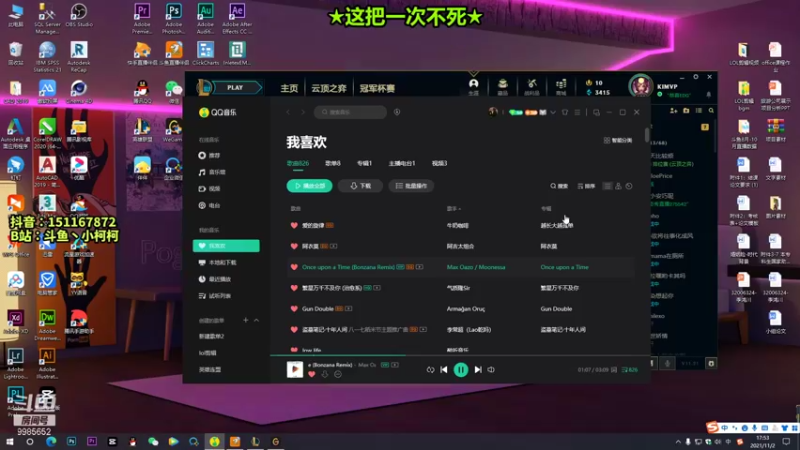Image resolution: width=800 pixels, height=450 pixels.
Task: Open 云顶之弈 tab in League client
Action: point(329,88)
